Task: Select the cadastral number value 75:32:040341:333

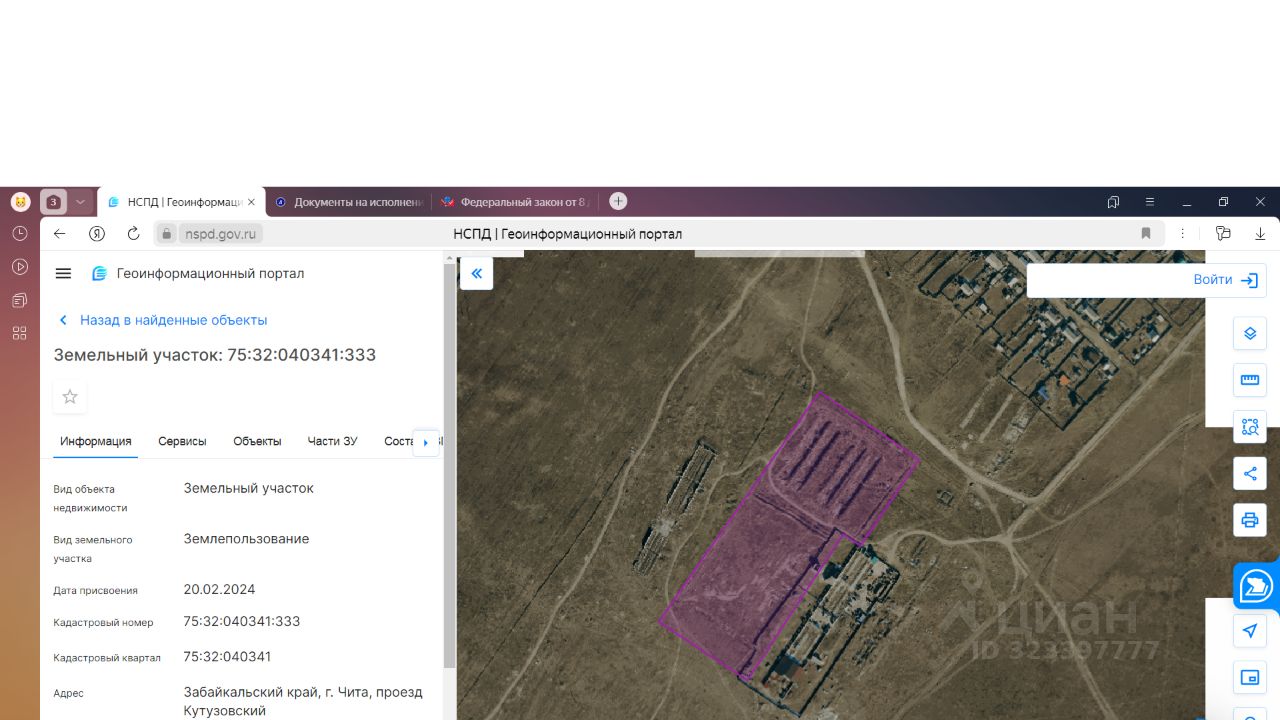Action: coord(242,621)
